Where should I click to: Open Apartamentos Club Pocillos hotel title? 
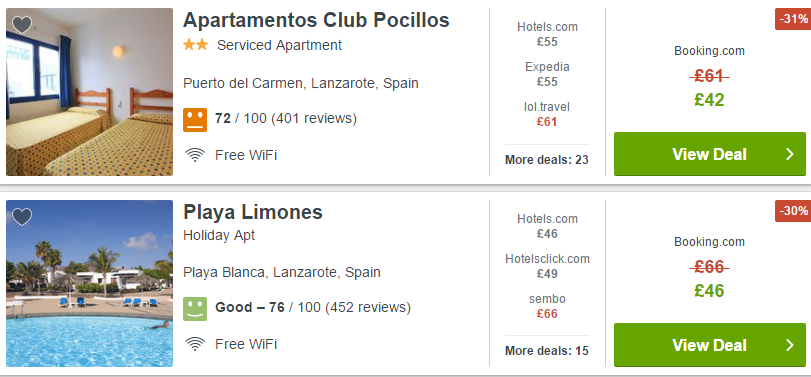click(x=316, y=20)
